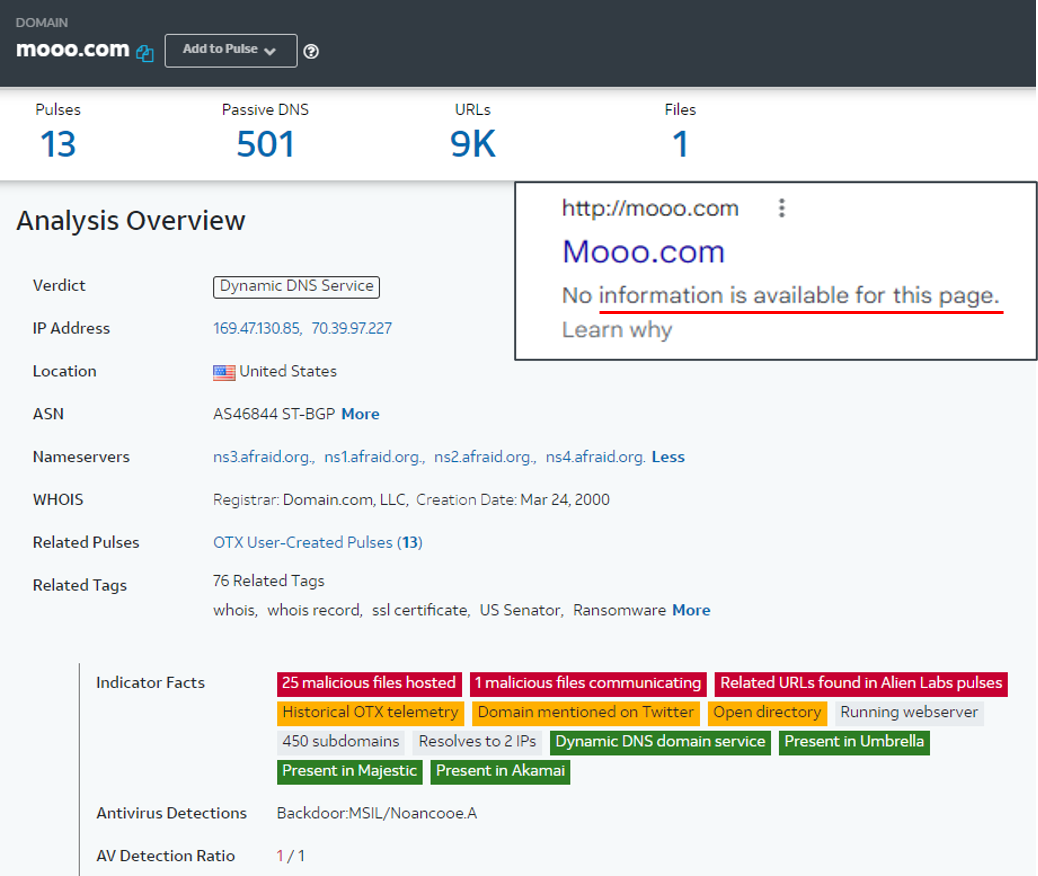Screen dimensions: 1038x876
Task: Click IP address 169.47.130.85
Action: [257, 328]
